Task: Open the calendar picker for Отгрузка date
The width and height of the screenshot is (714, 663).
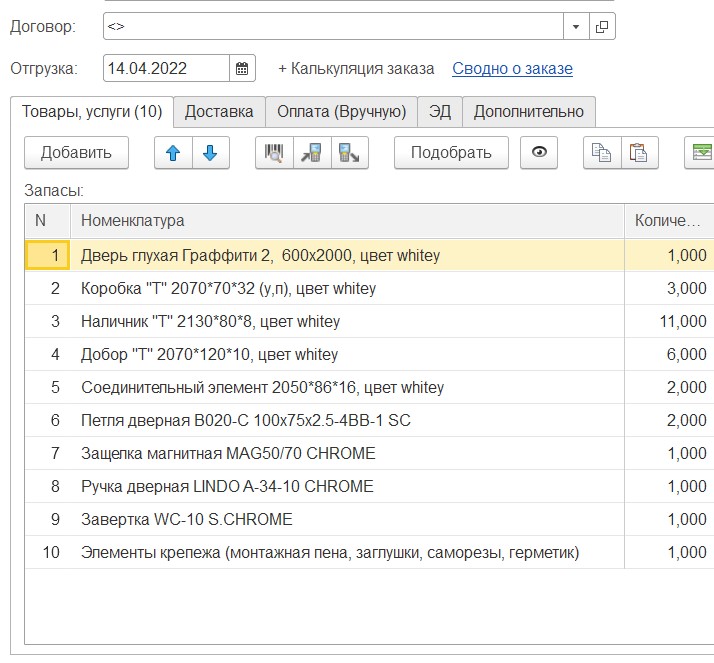Action: click(x=242, y=69)
